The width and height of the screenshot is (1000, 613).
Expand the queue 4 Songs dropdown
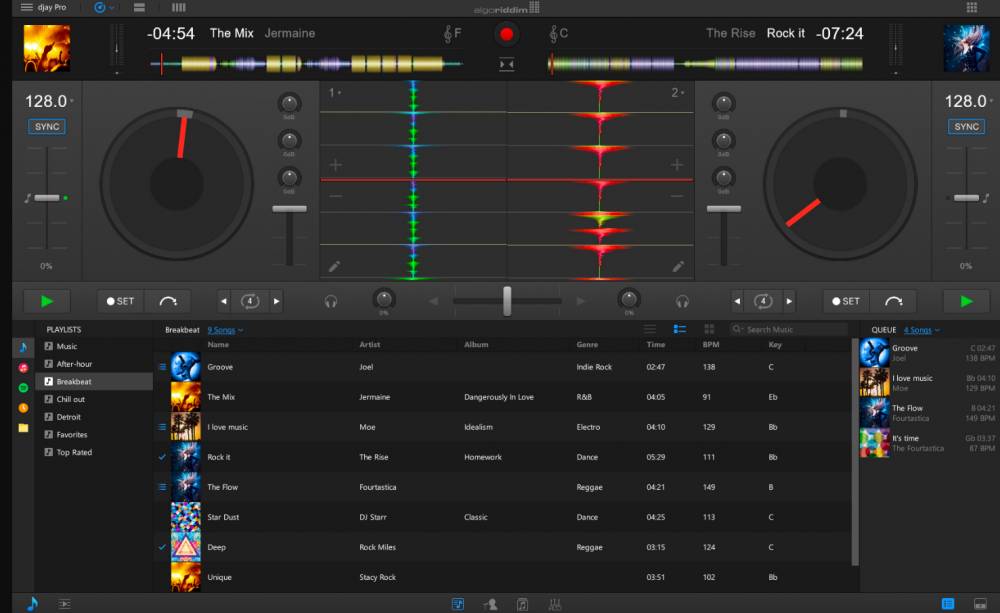click(921, 330)
